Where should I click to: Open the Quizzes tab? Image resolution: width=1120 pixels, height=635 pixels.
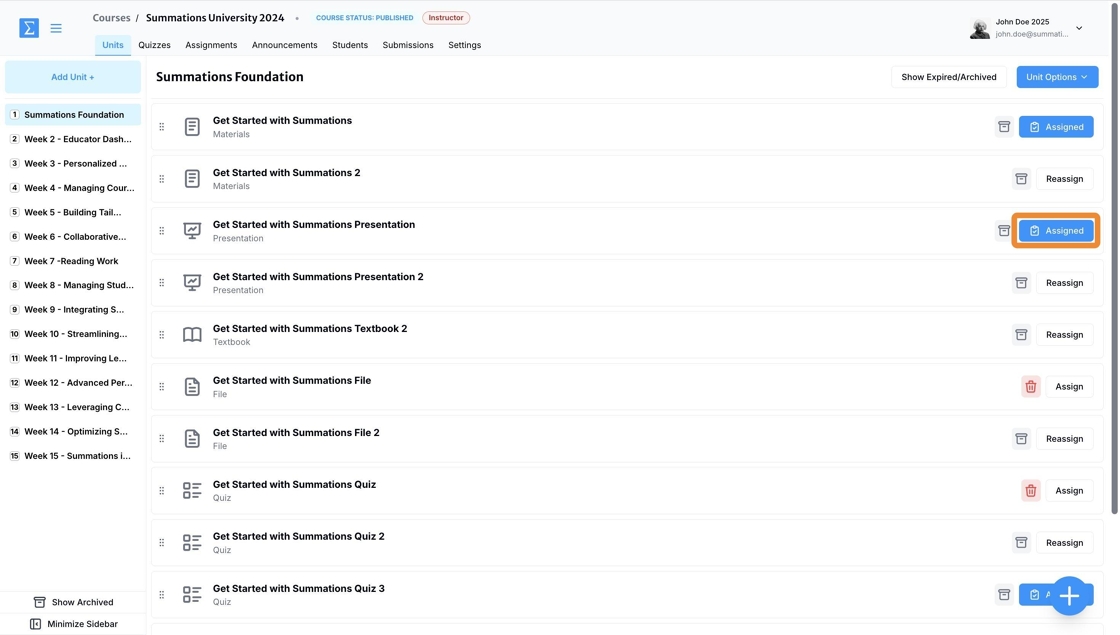[x=154, y=45]
